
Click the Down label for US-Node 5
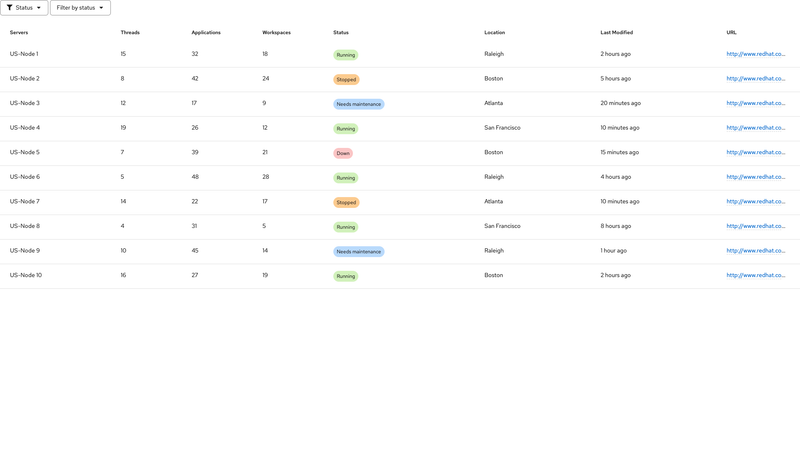(343, 153)
